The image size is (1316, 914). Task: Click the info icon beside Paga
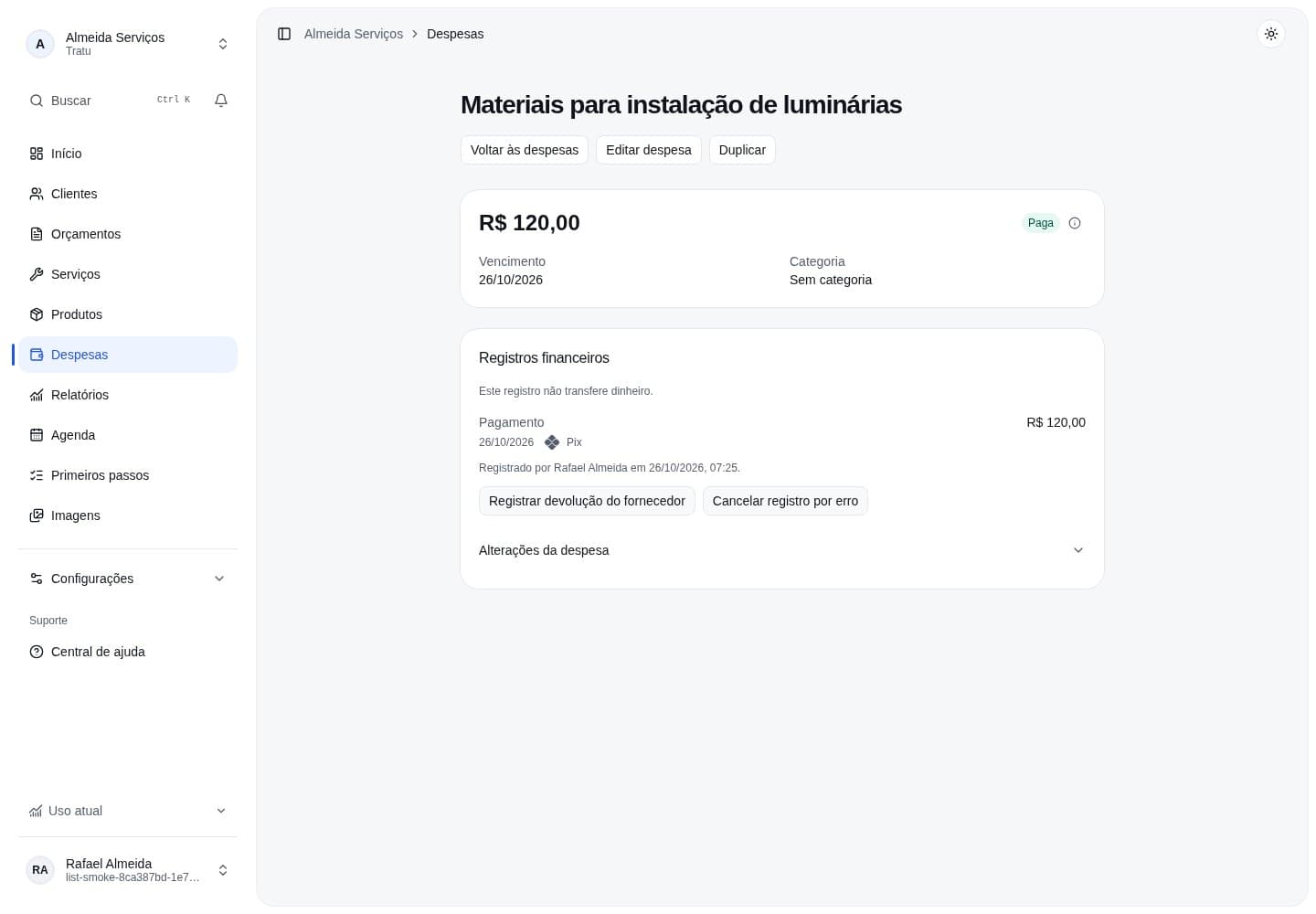point(1075,223)
